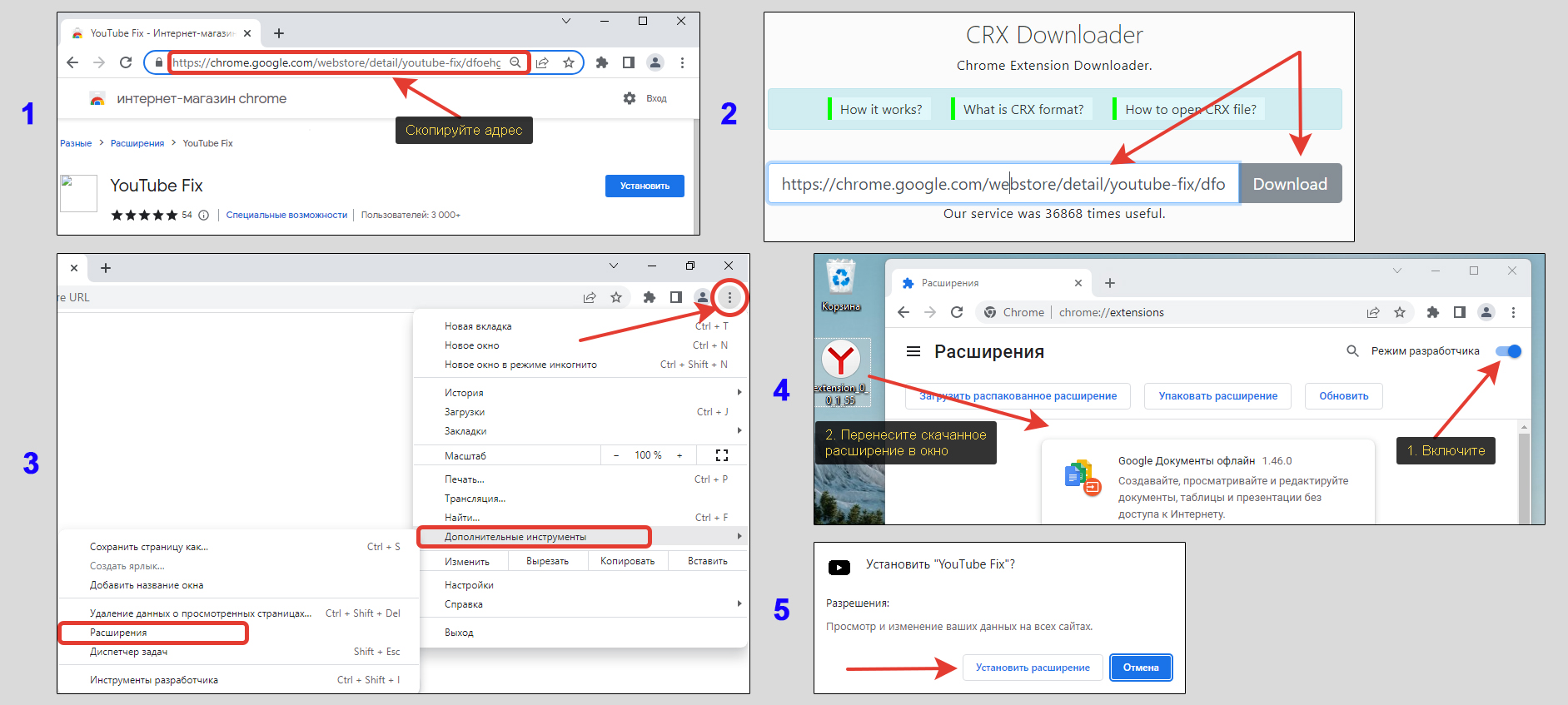Increase zoom with plus button

pyautogui.click(x=679, y=455)
